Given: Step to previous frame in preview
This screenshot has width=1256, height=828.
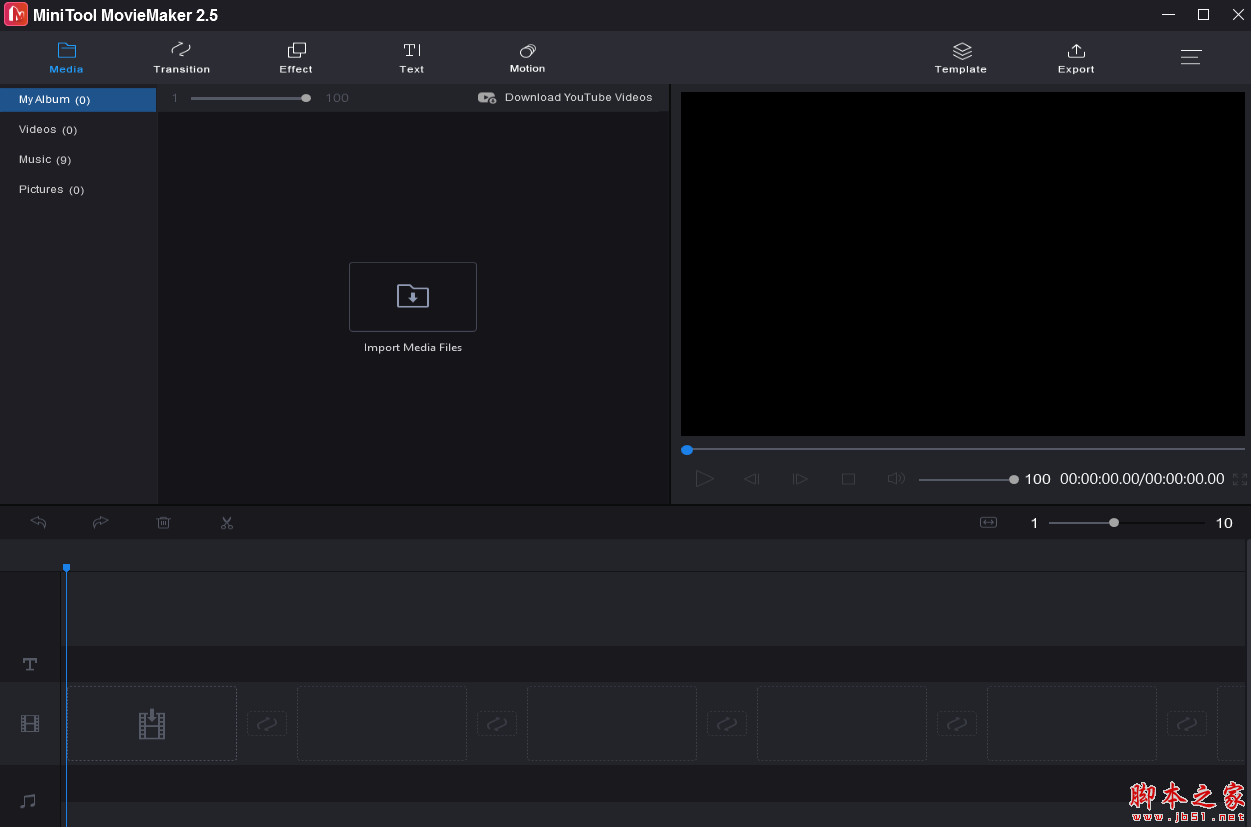Looking at the screenshot, I should pyautogui.click(x=752, y=479).
